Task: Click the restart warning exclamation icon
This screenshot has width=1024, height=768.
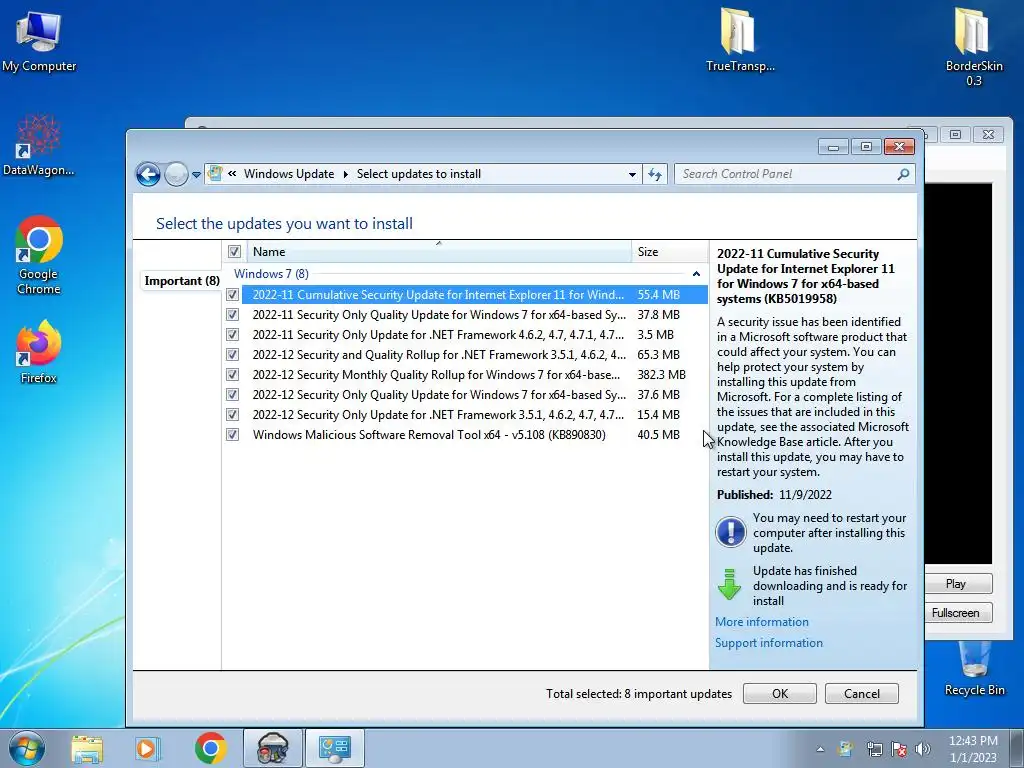Action: point(731,532)
